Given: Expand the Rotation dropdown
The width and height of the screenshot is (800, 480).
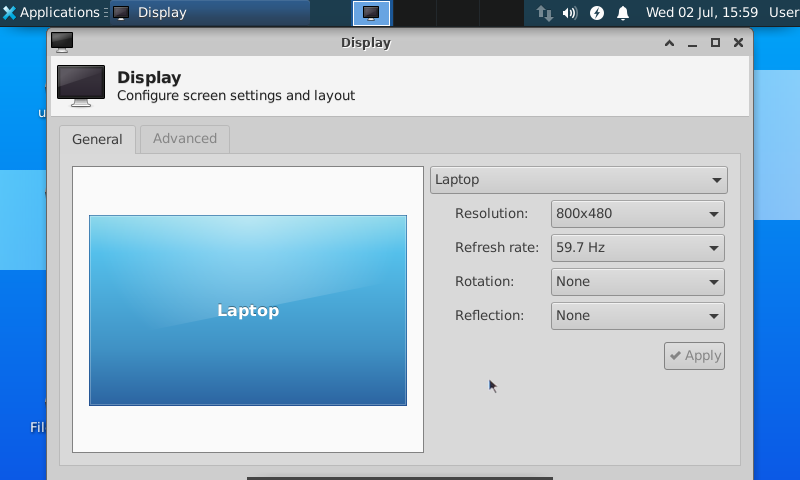Looking at the screenshot, I should click(x=638, y=282).
